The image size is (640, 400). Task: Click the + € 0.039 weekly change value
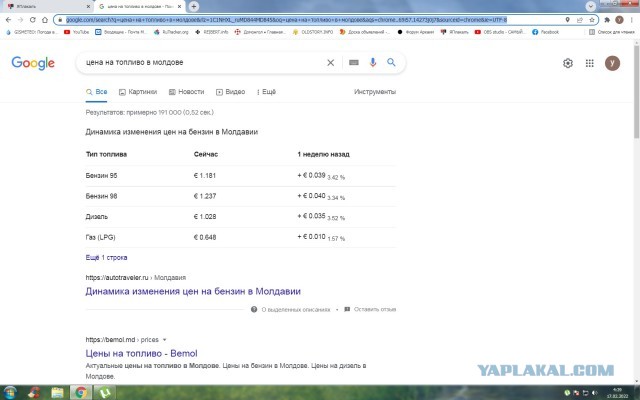(311, 175)
